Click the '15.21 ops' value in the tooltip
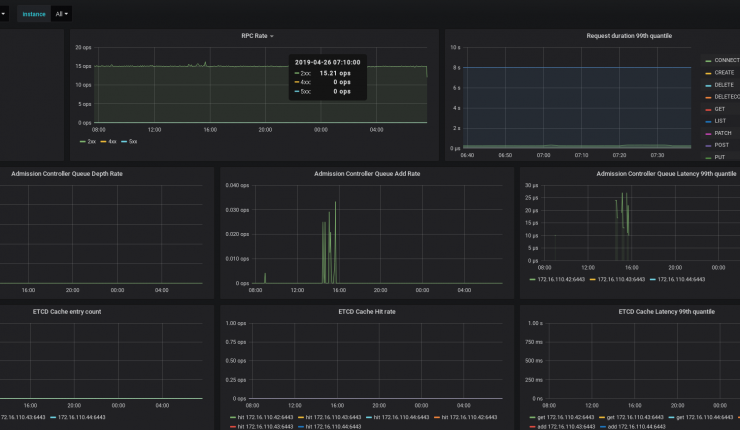Screen dimensions: 740x430 (x=335, y=73)
